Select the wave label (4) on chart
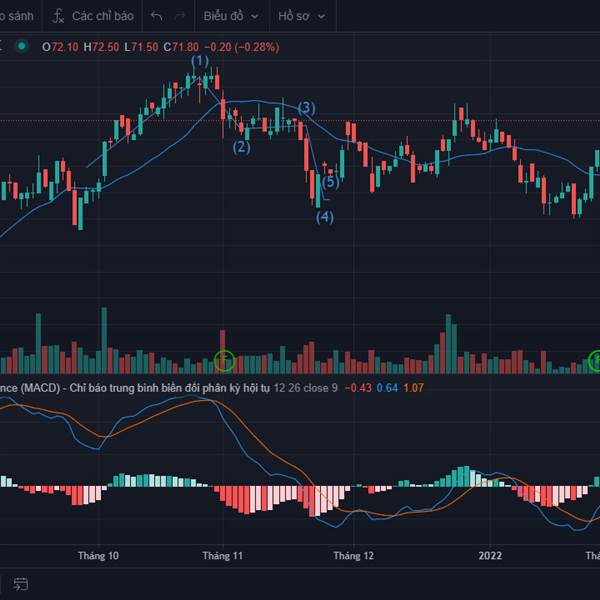 [x=325, y=216]
